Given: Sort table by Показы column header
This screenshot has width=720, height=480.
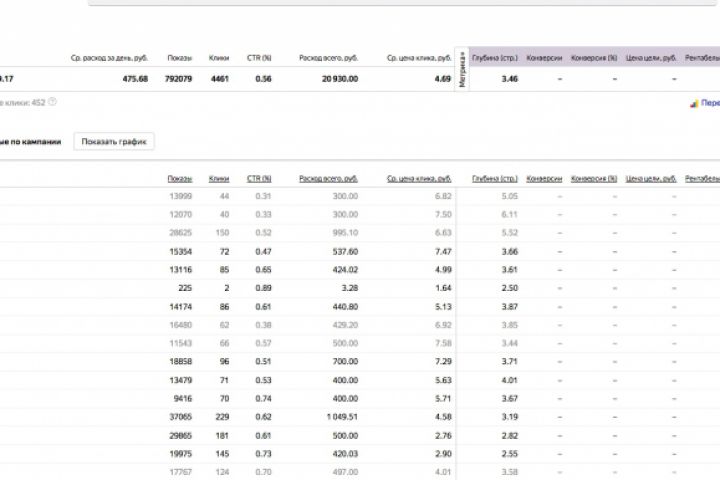Looking at the screenshot, I should (x=180, y=179).
